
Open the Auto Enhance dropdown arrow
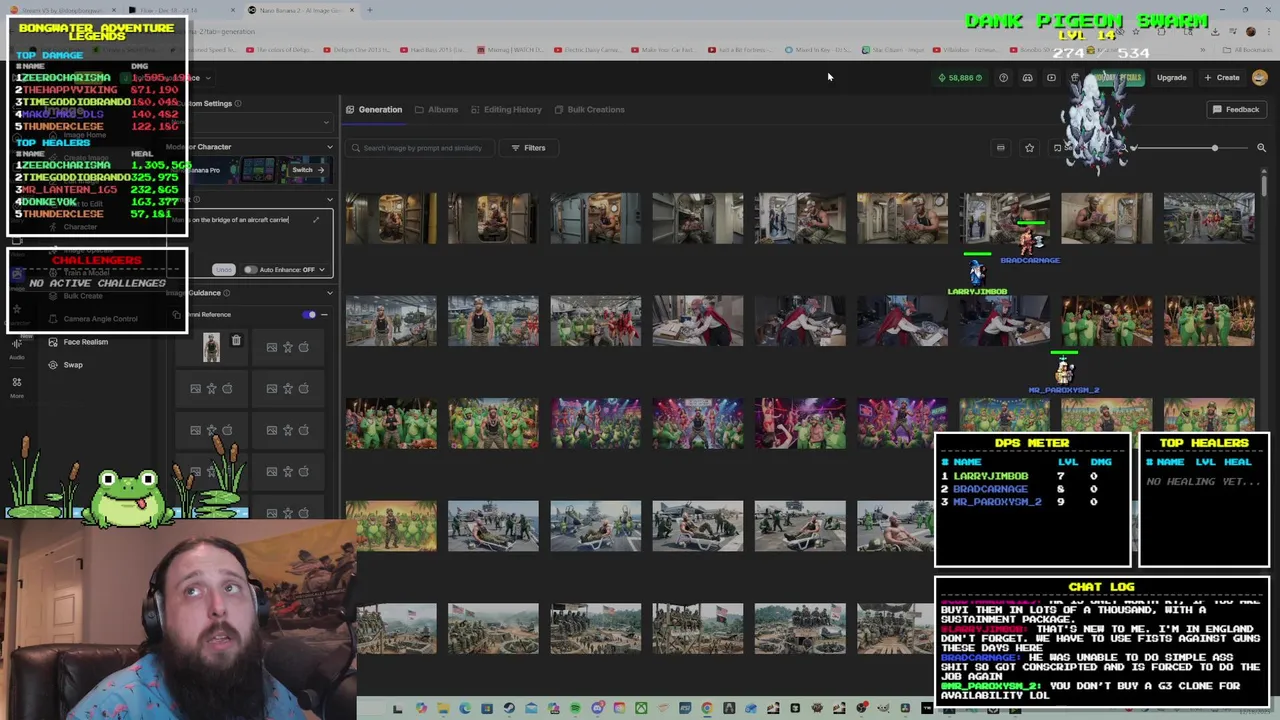[322, 270]
